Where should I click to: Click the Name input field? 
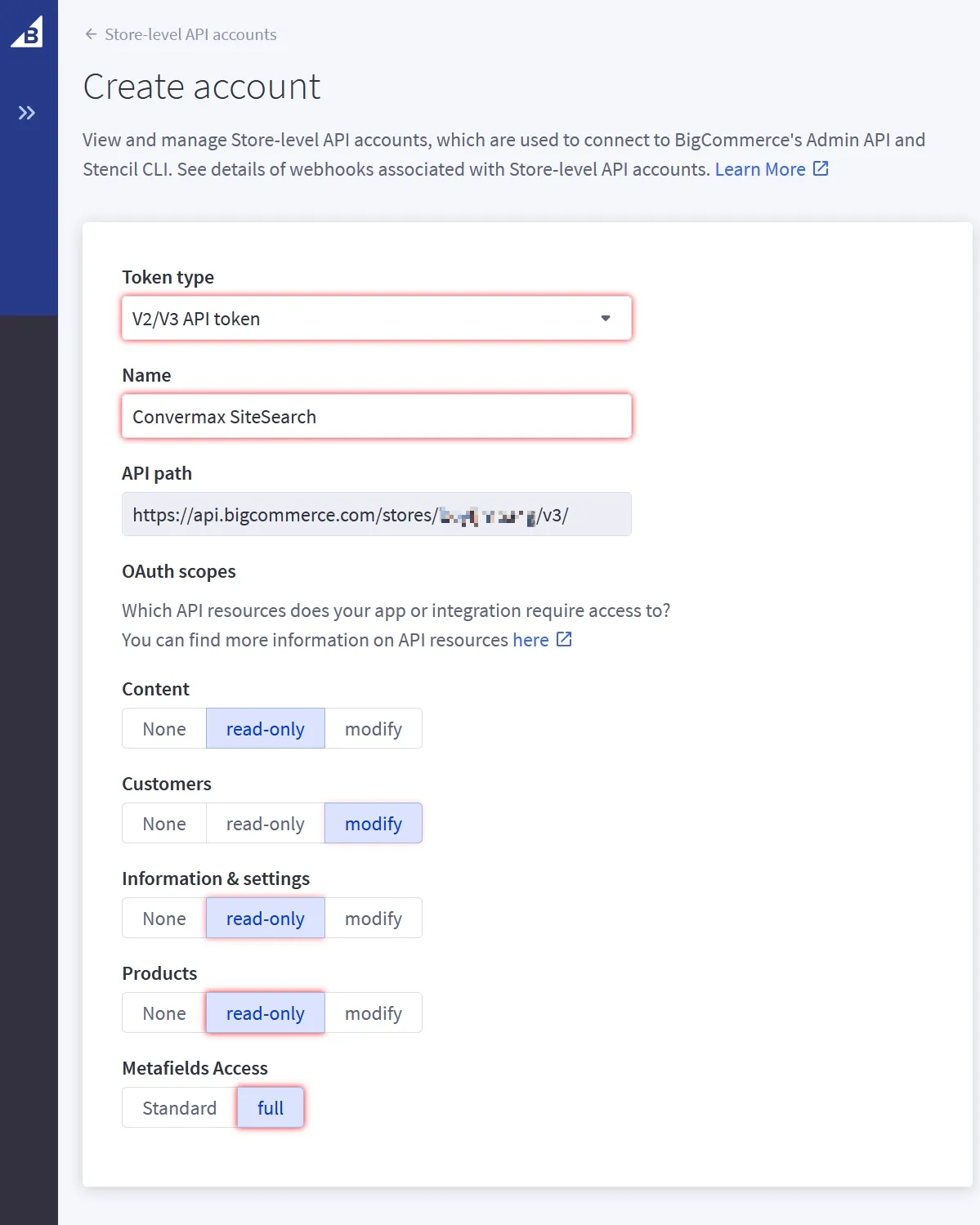[x=376, y=416]
